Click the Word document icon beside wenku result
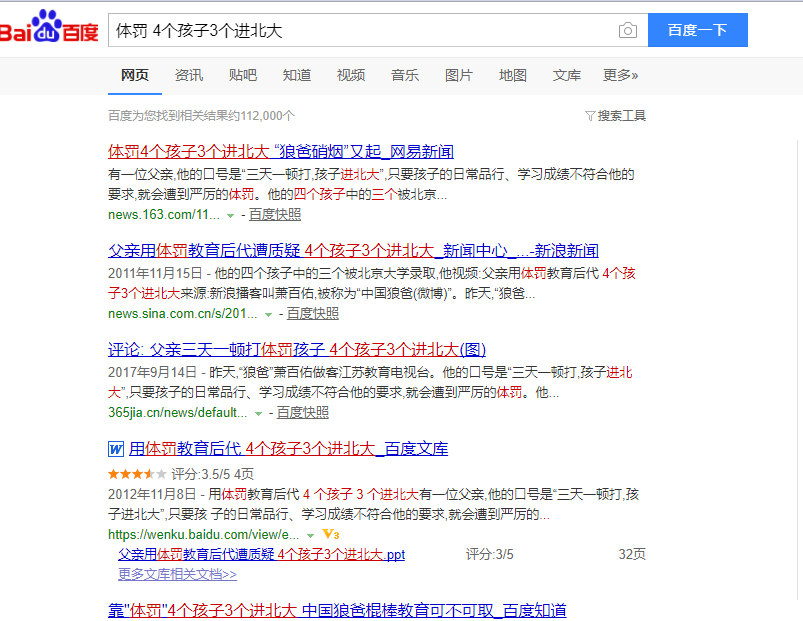The height and width of the screenshot is (621, 803). pos(115,449)
